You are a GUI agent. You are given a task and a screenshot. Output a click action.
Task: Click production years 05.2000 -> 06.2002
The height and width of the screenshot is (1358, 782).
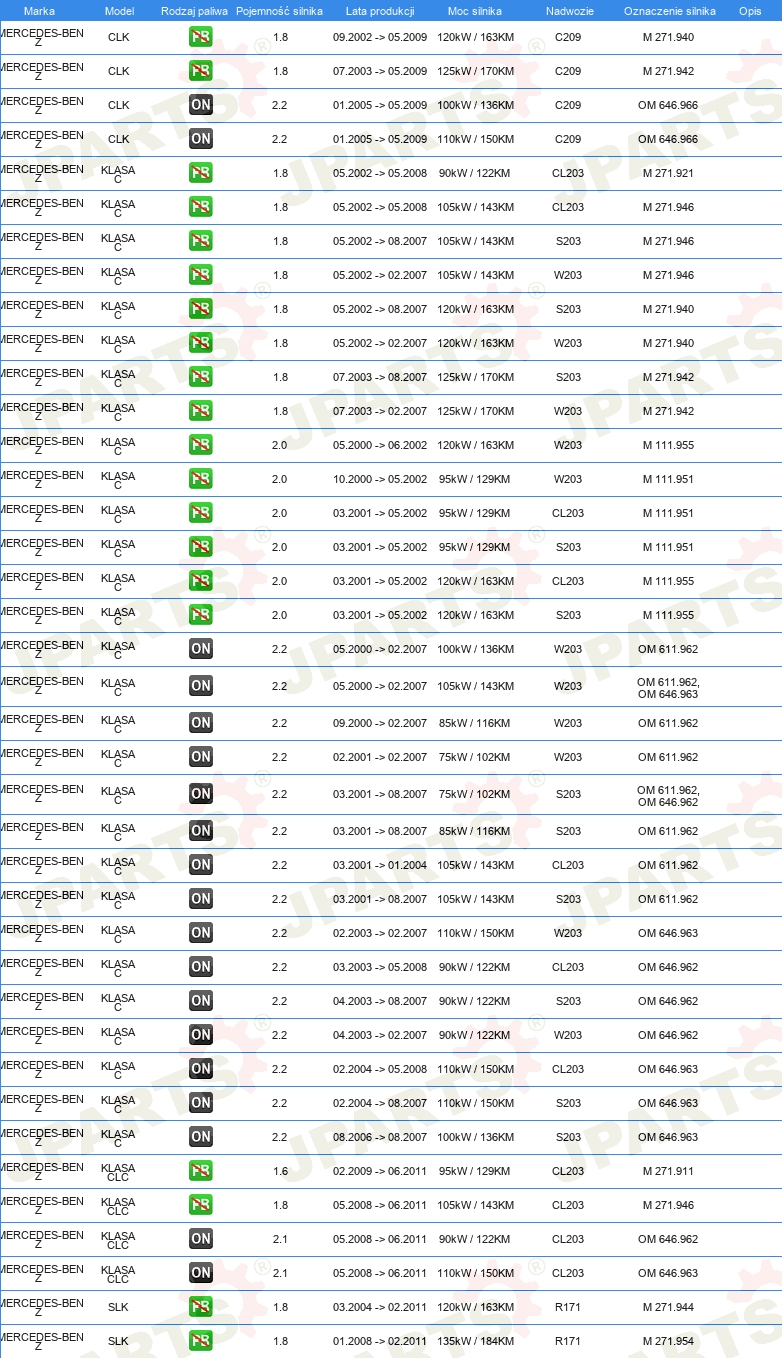click(380, 445)
